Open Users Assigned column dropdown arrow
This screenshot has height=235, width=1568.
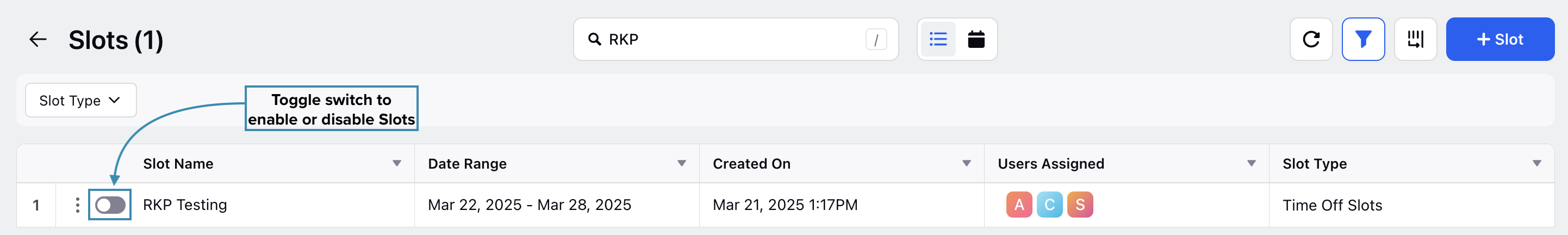pos(1252,163)
